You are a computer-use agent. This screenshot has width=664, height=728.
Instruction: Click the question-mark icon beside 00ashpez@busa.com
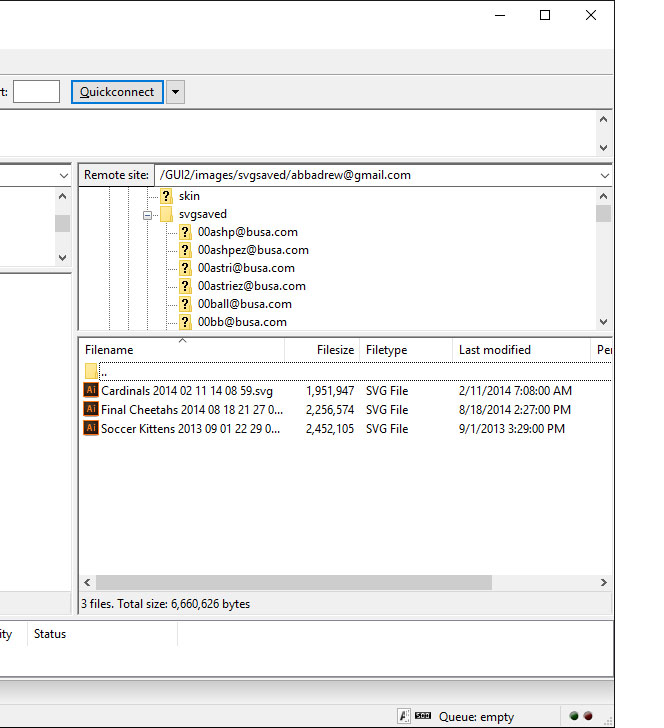coord(185,250)
